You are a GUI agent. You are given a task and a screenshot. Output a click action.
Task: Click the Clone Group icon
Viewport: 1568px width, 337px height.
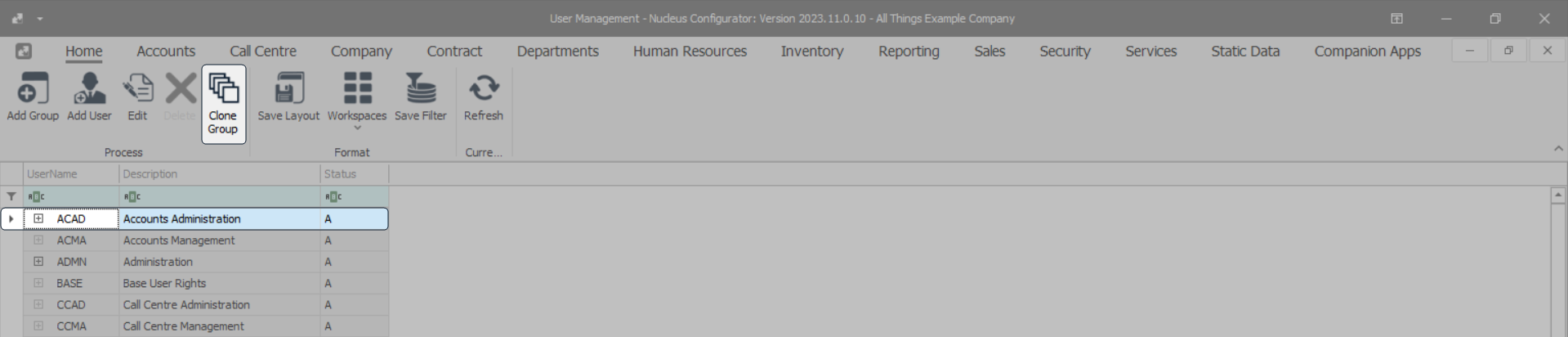tap(223, 88)
